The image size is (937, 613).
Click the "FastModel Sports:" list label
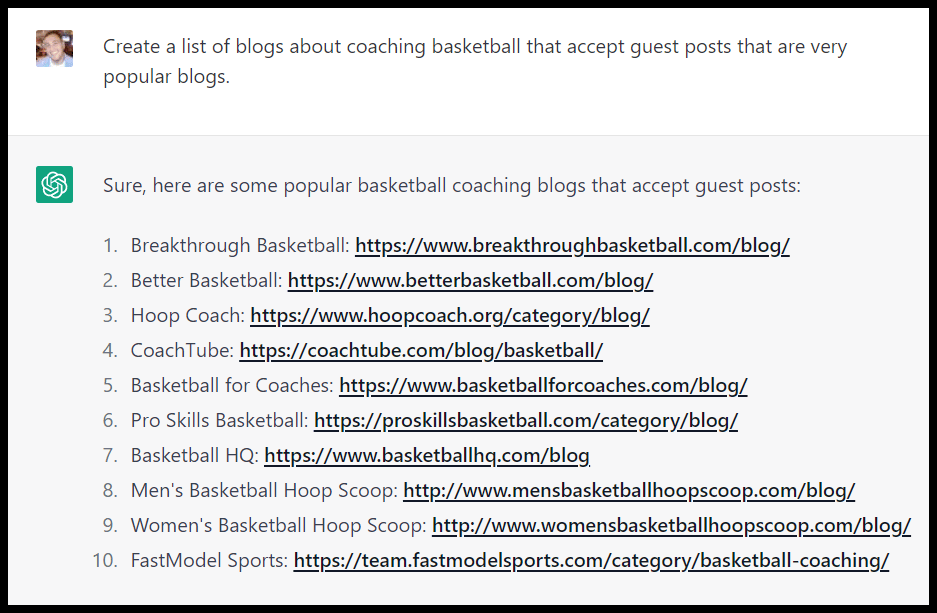point(209,561)
